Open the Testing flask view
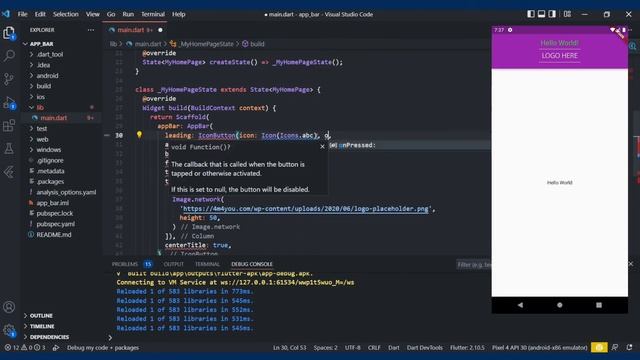This screenshot has height=360, width=640. pos(9,149)
